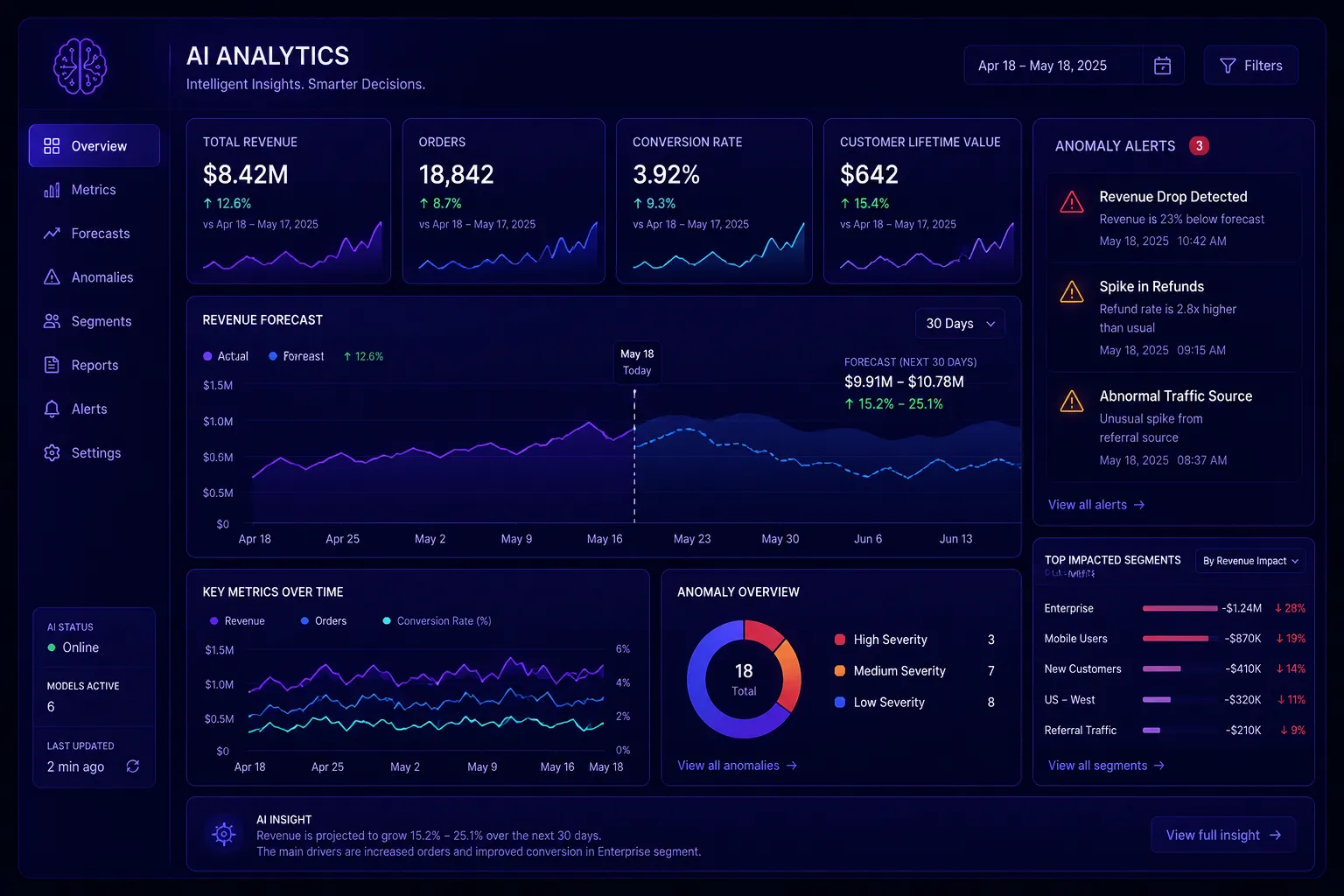
Task: Click the AI Insight gear icon
Action: [224, 834]
